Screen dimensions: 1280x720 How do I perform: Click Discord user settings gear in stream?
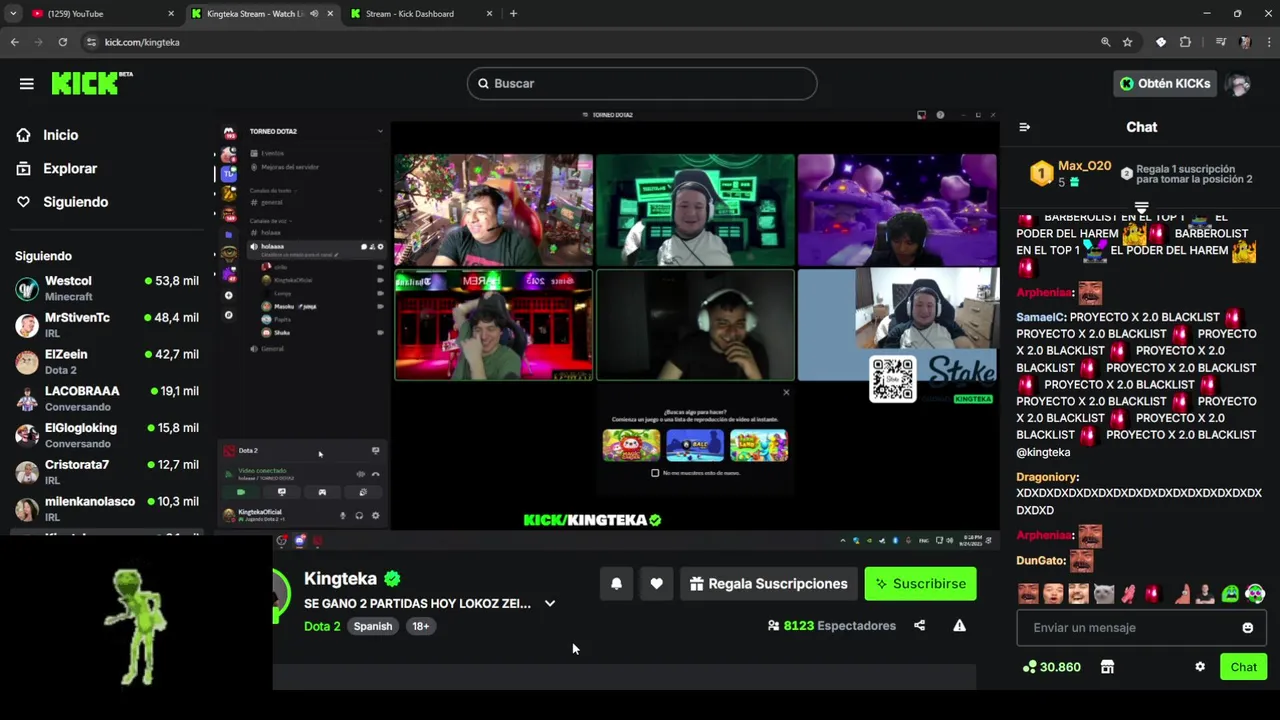click(375, 515)
